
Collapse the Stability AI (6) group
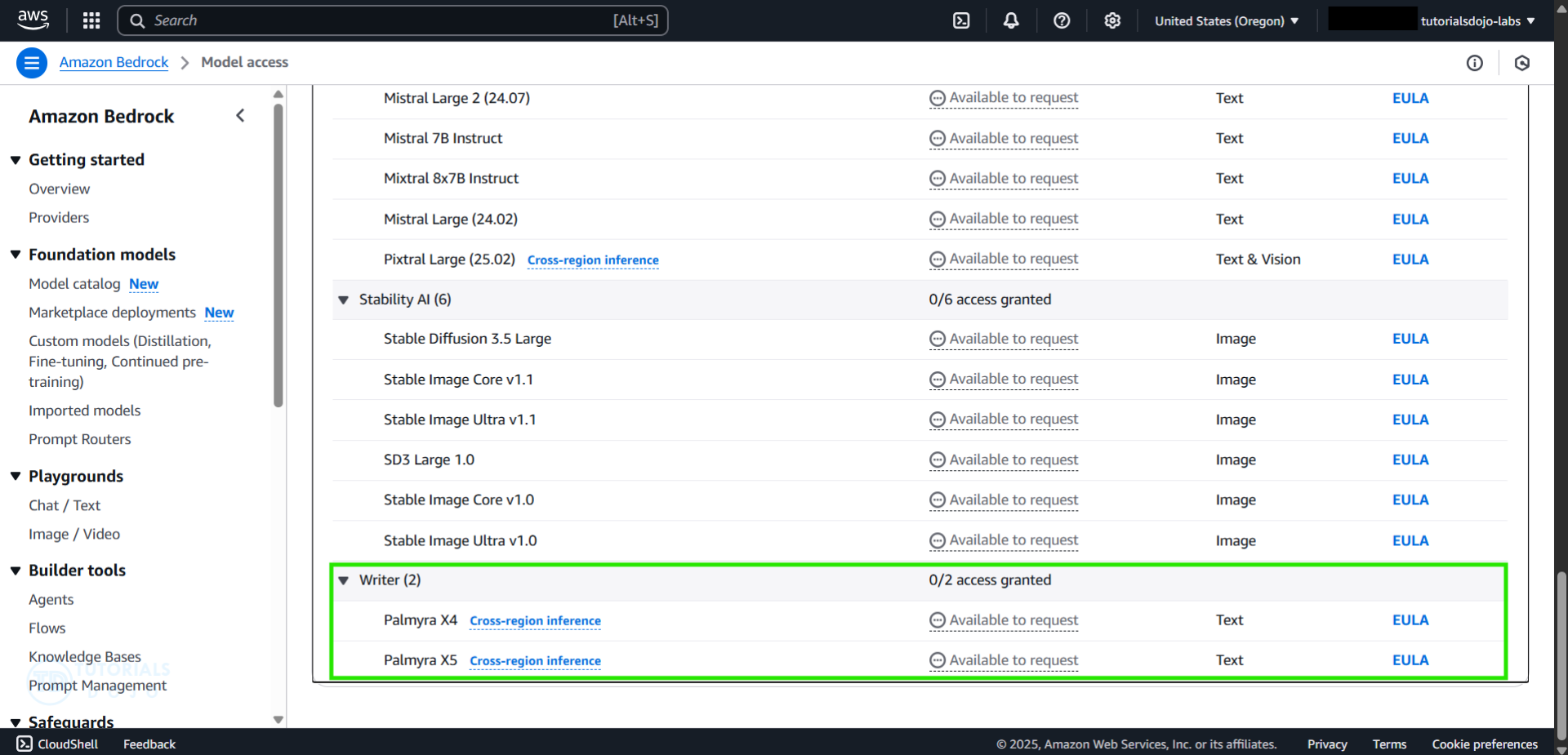click(344, 300)
